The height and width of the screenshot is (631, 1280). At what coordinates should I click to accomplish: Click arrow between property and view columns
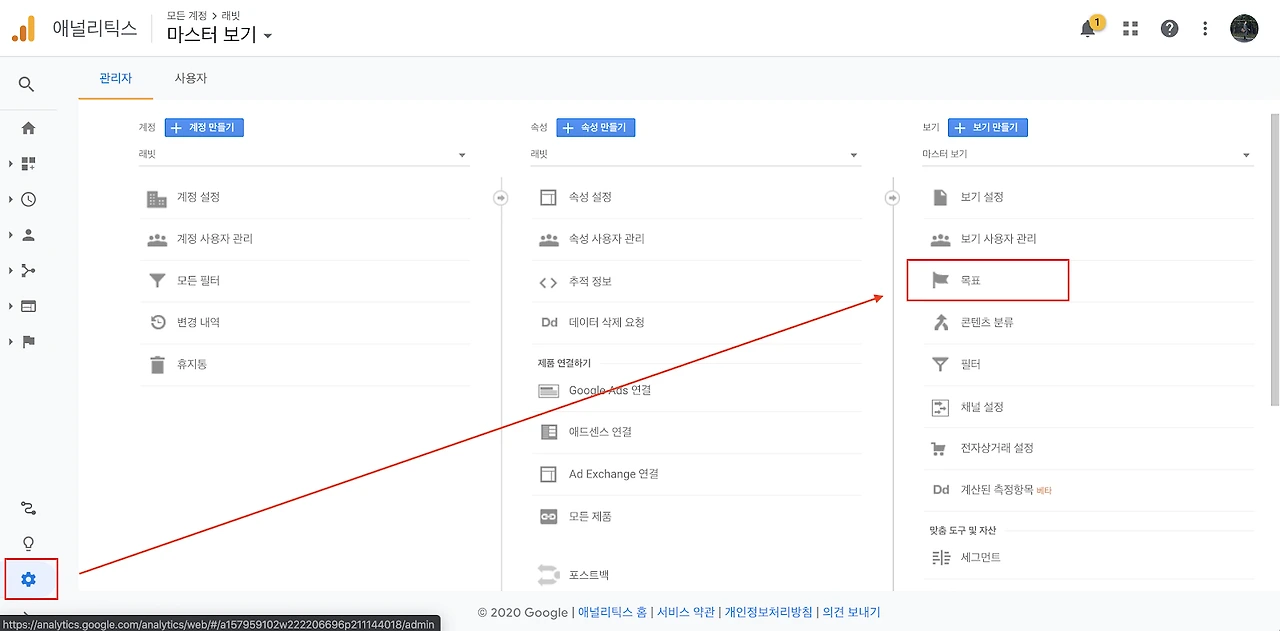pyautogui.click(x=893, y=198)
